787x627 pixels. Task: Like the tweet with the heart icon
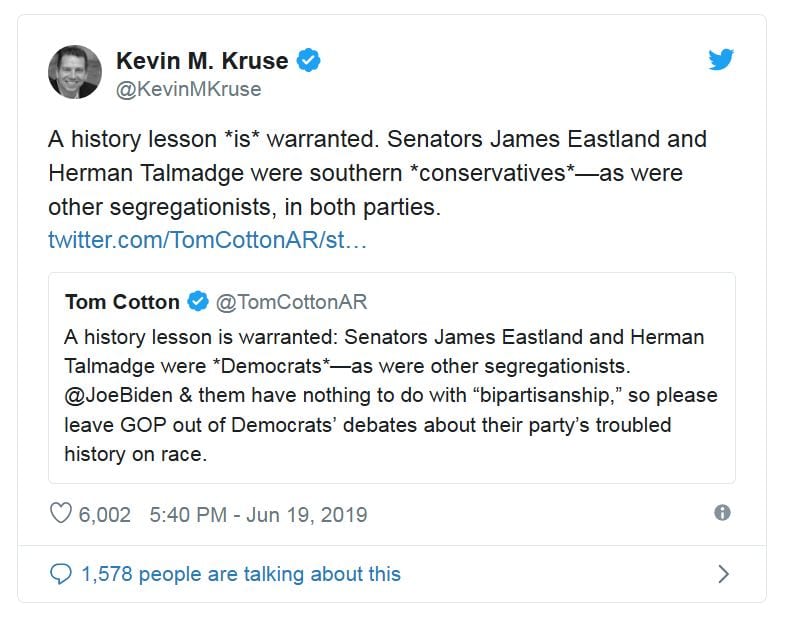coord(61,514)
